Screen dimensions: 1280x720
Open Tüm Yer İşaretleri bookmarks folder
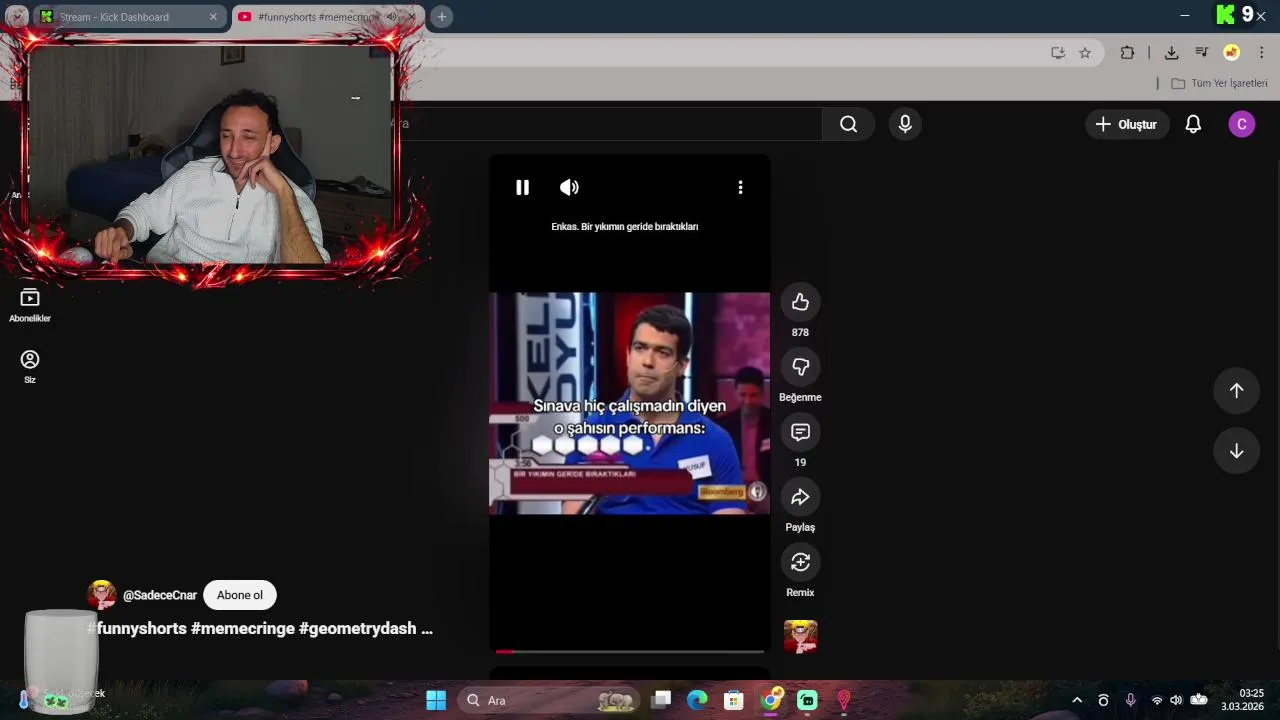tap(1219, 83)
